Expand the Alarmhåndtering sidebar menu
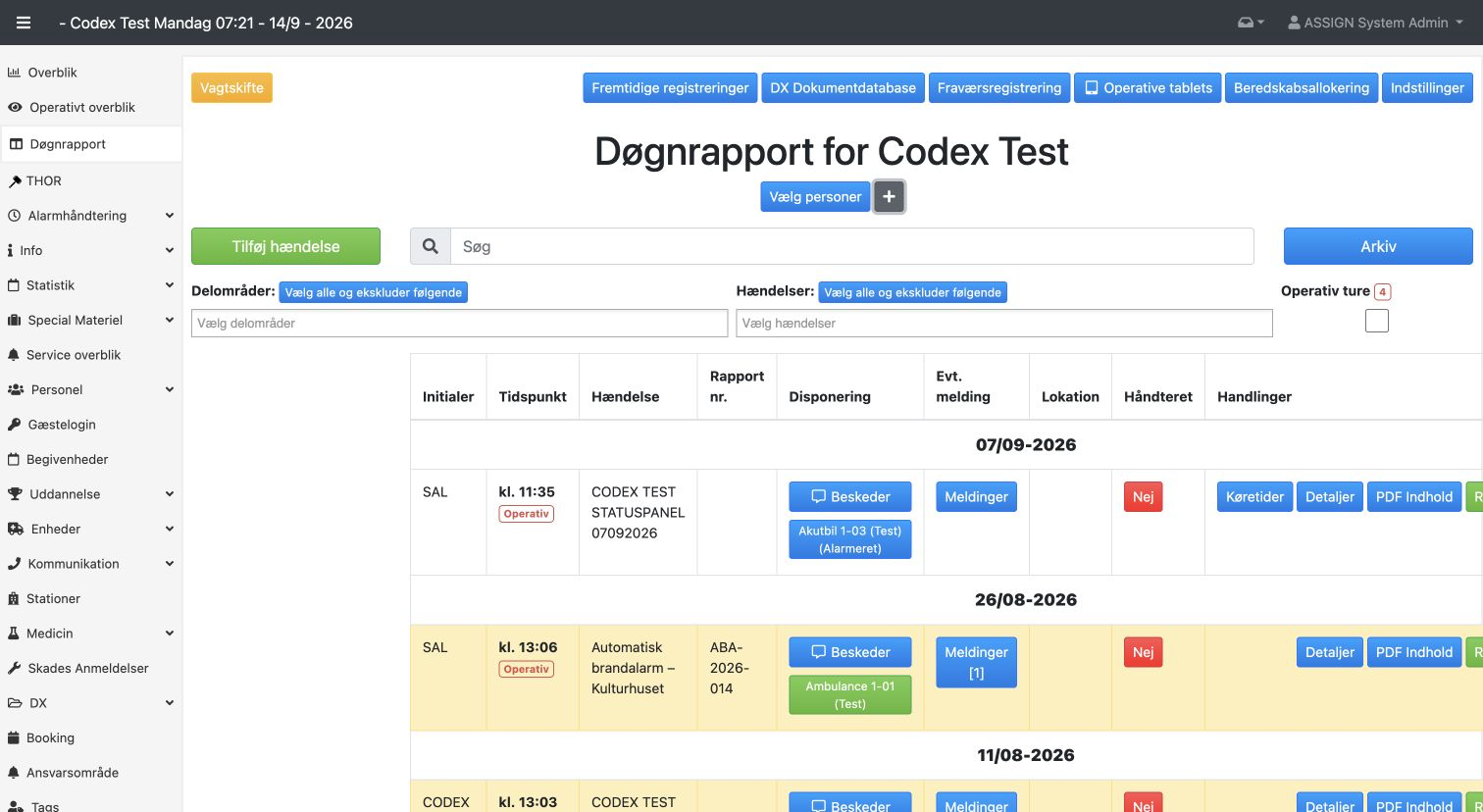 [91, 216]
